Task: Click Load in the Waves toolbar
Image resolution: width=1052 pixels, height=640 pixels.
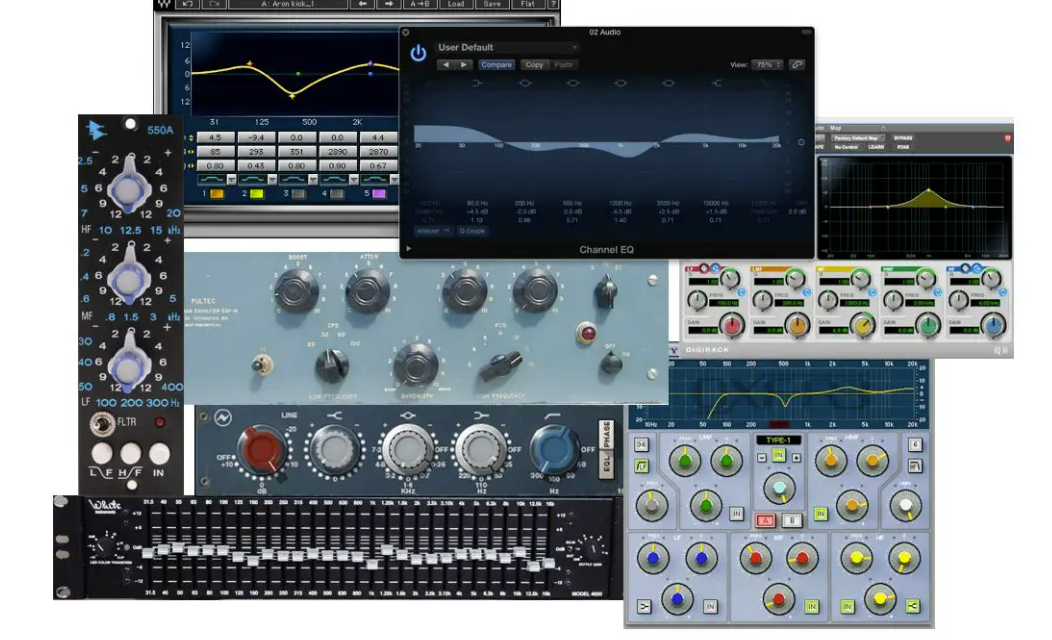Action: tap(456, 4)
